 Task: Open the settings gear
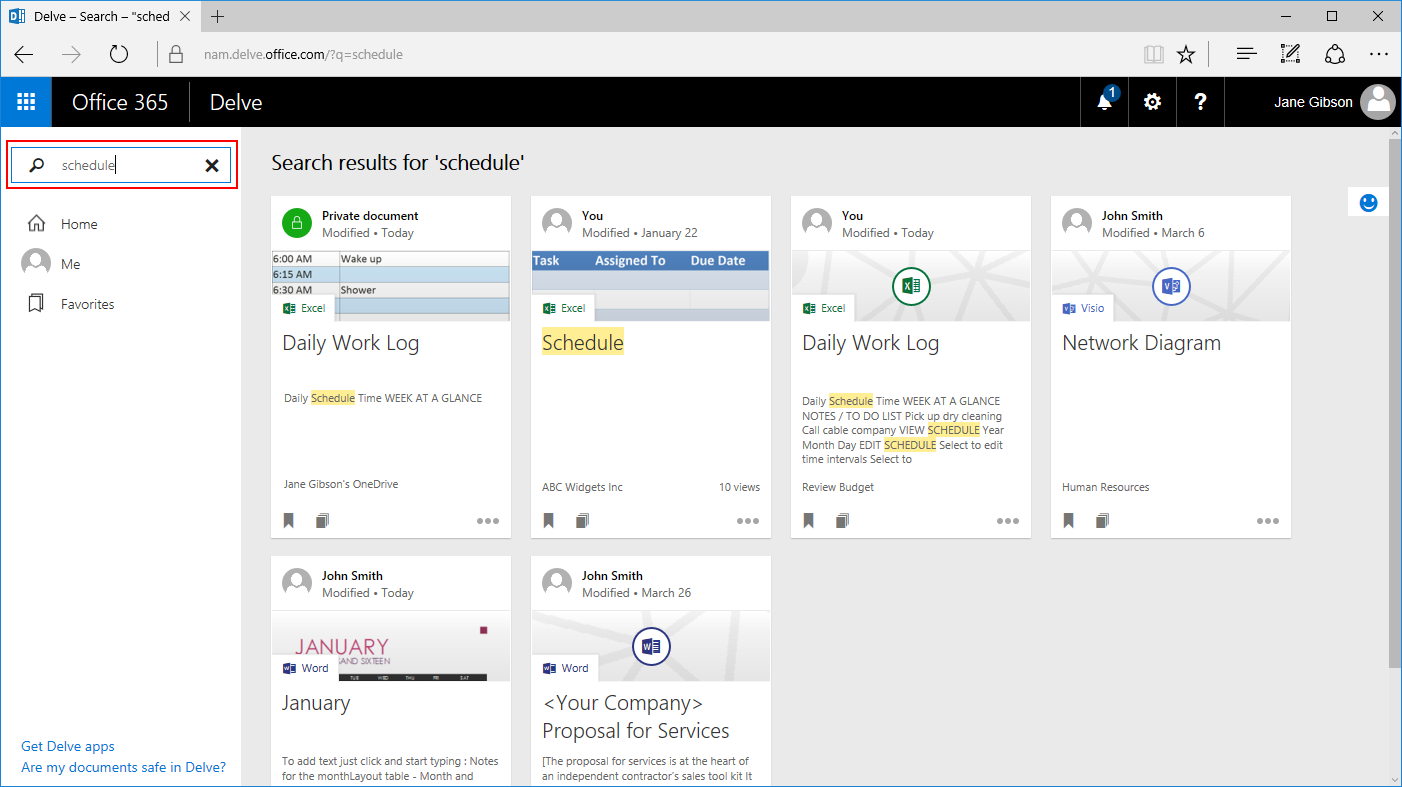pyautogui.click(x=1152, y=102)
